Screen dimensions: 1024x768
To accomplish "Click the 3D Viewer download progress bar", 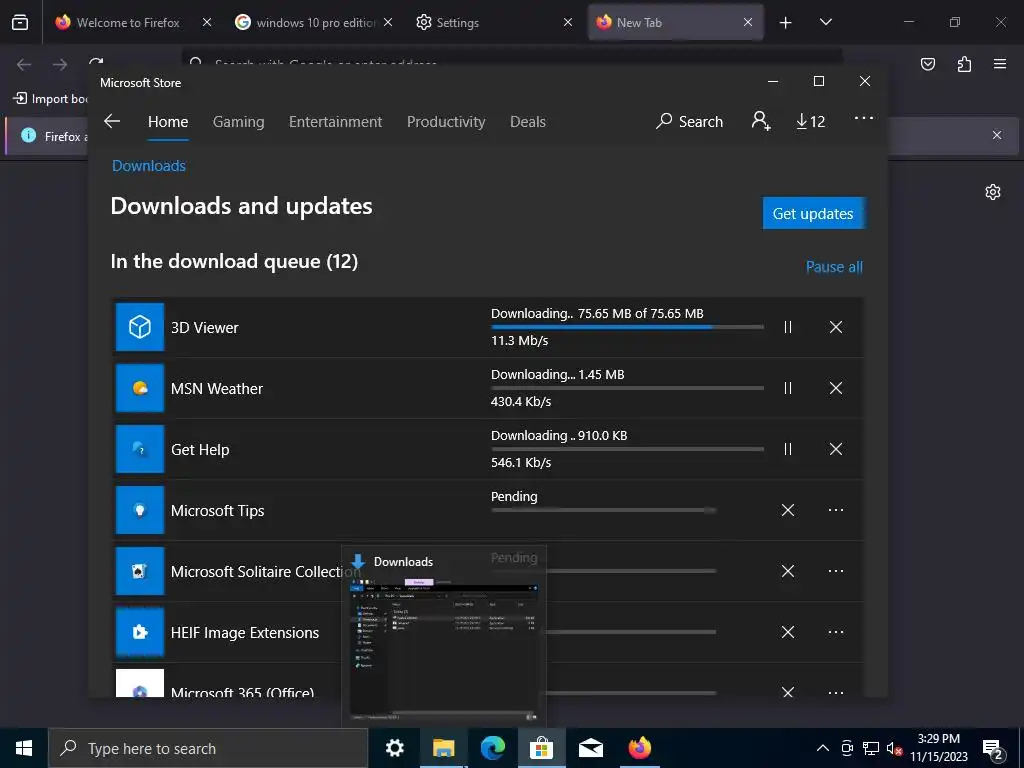I will (627, 327).
